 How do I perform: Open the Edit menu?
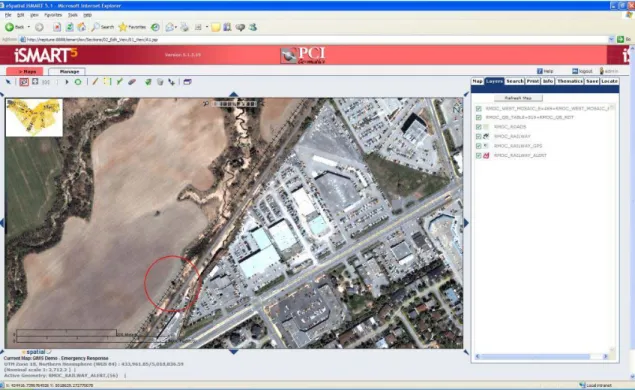coord(21,15)
